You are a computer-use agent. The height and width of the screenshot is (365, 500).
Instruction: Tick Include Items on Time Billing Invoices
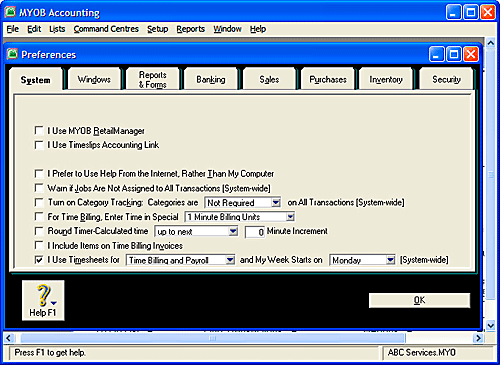tap(39, 246)
